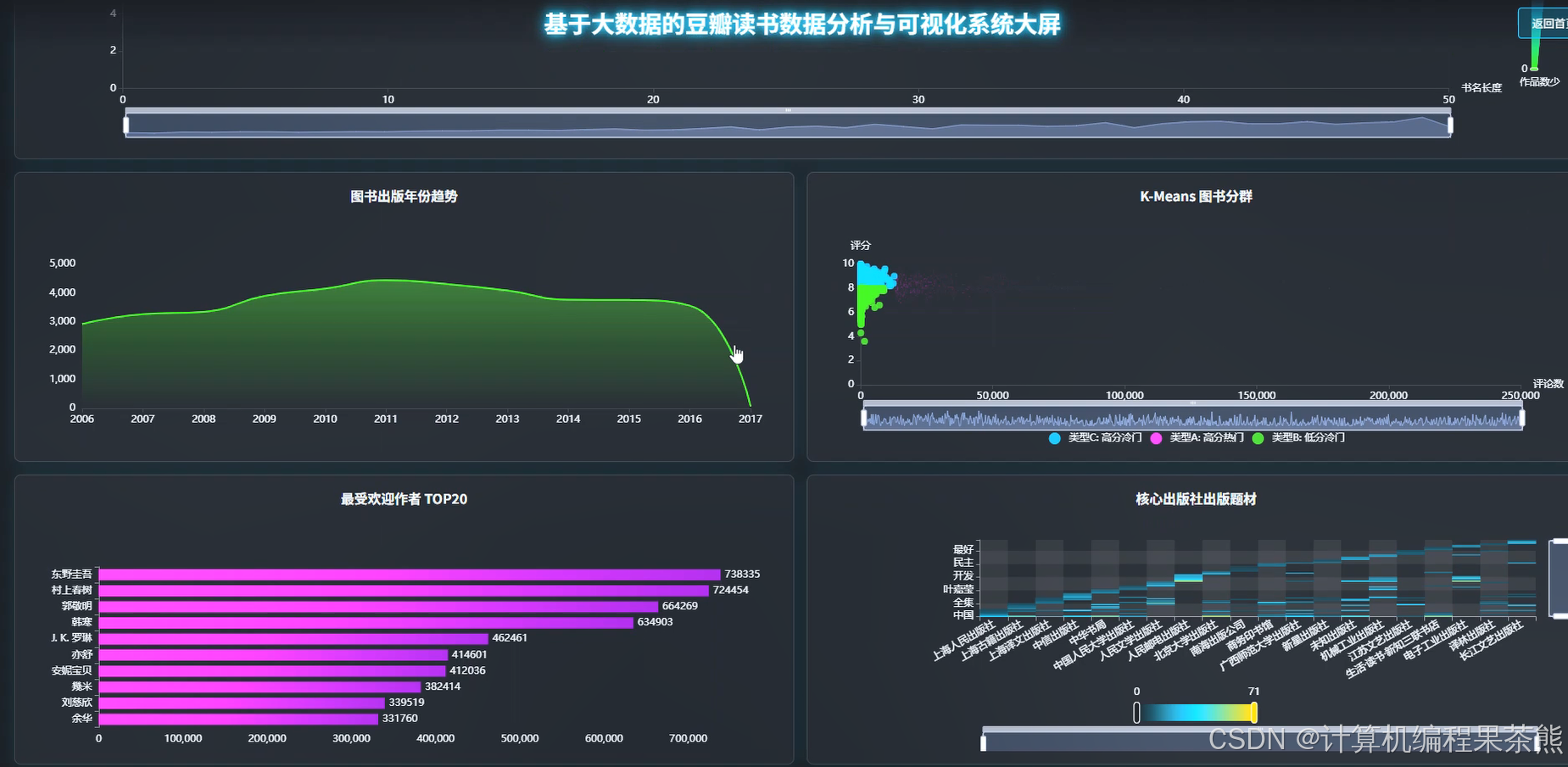Click the 2011 year label on trend chart
1568x767 pixels.
pyautogui.click(x=386, y=419)
